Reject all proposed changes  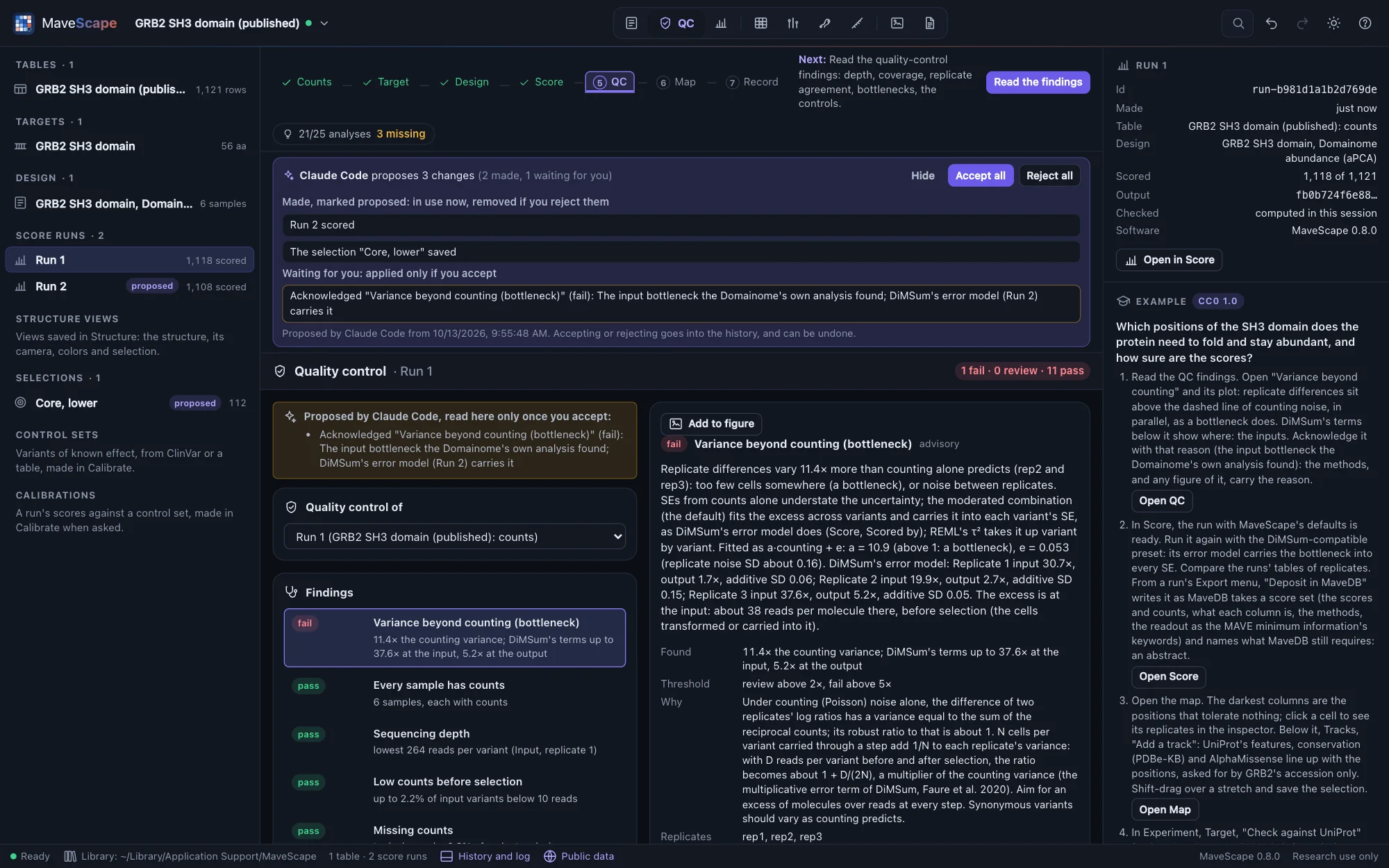pyautogui.click(x=1049, y=176)
